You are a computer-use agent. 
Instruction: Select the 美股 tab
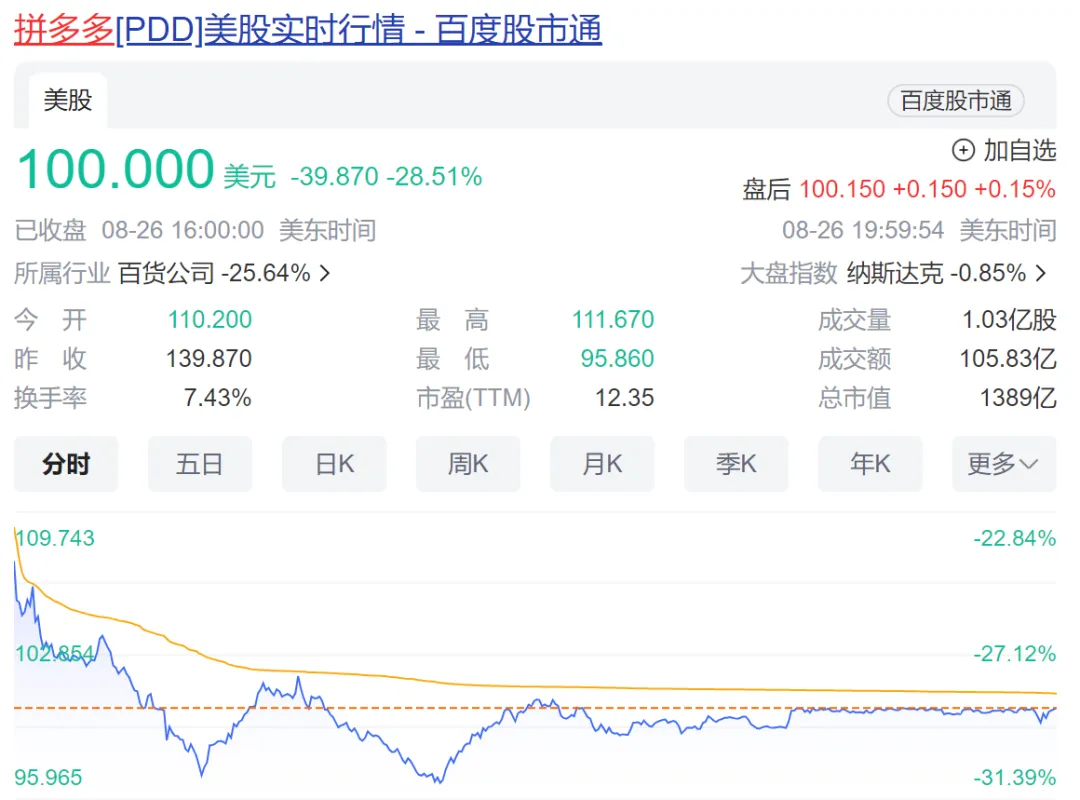coord(68,101)
